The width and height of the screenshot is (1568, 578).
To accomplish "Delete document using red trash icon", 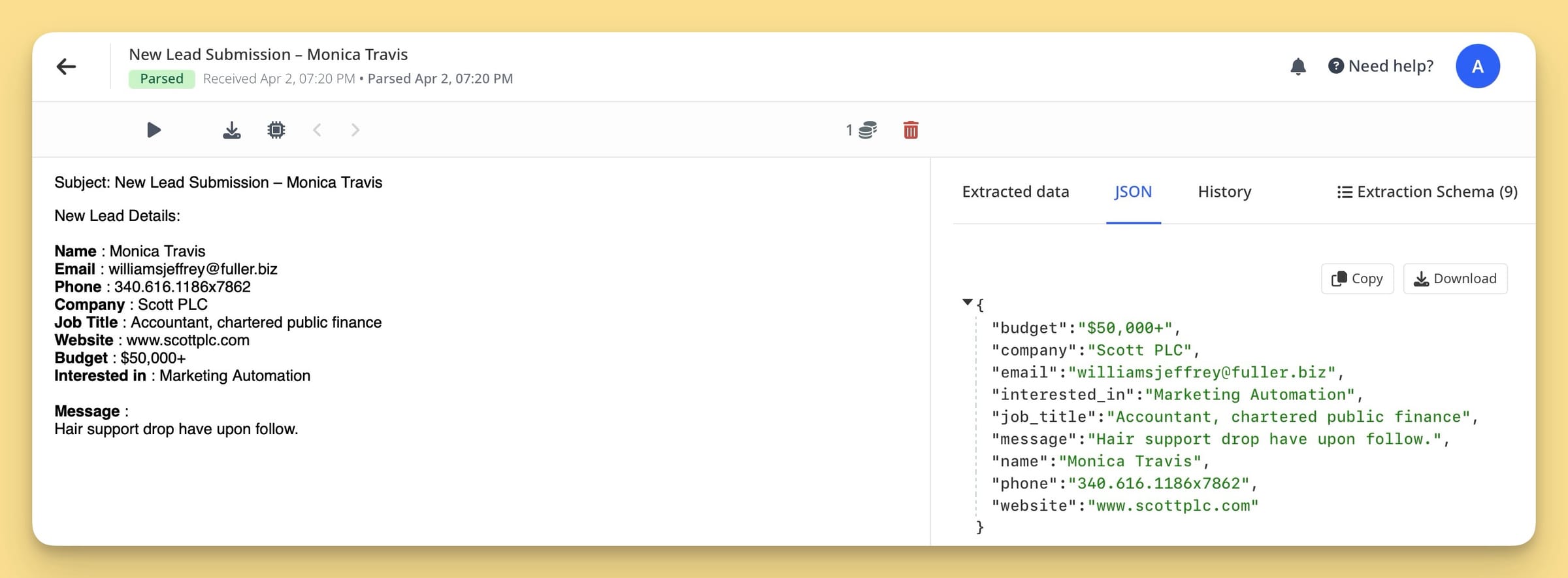I will (911, 130).
